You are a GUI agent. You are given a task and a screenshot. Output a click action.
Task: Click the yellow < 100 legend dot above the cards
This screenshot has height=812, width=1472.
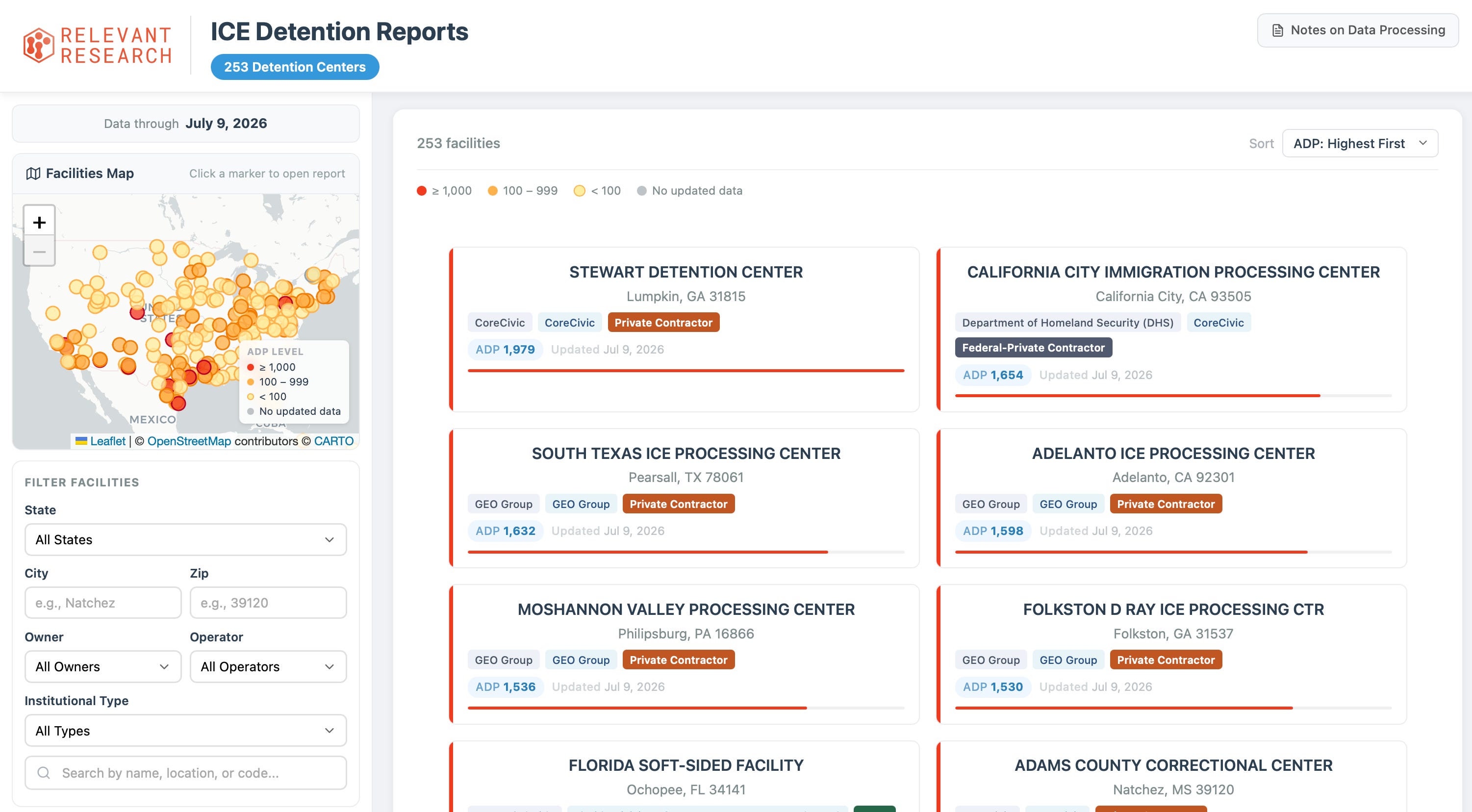tap(580, 191)
